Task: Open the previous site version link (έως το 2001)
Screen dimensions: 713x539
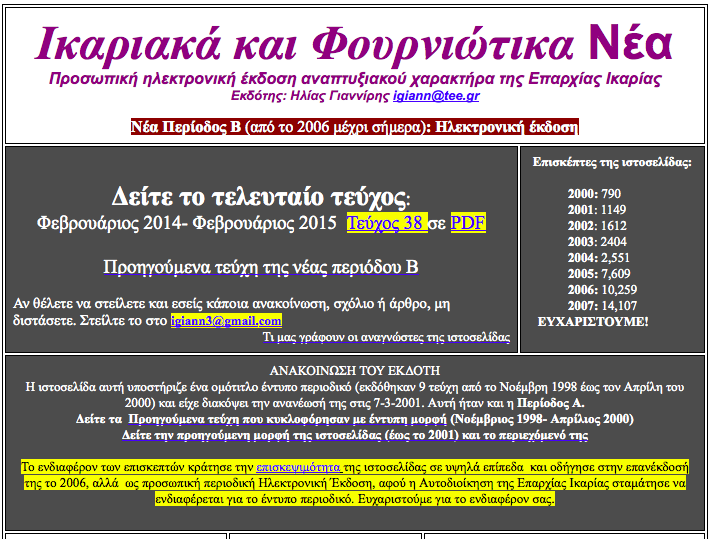Action: 355,435
